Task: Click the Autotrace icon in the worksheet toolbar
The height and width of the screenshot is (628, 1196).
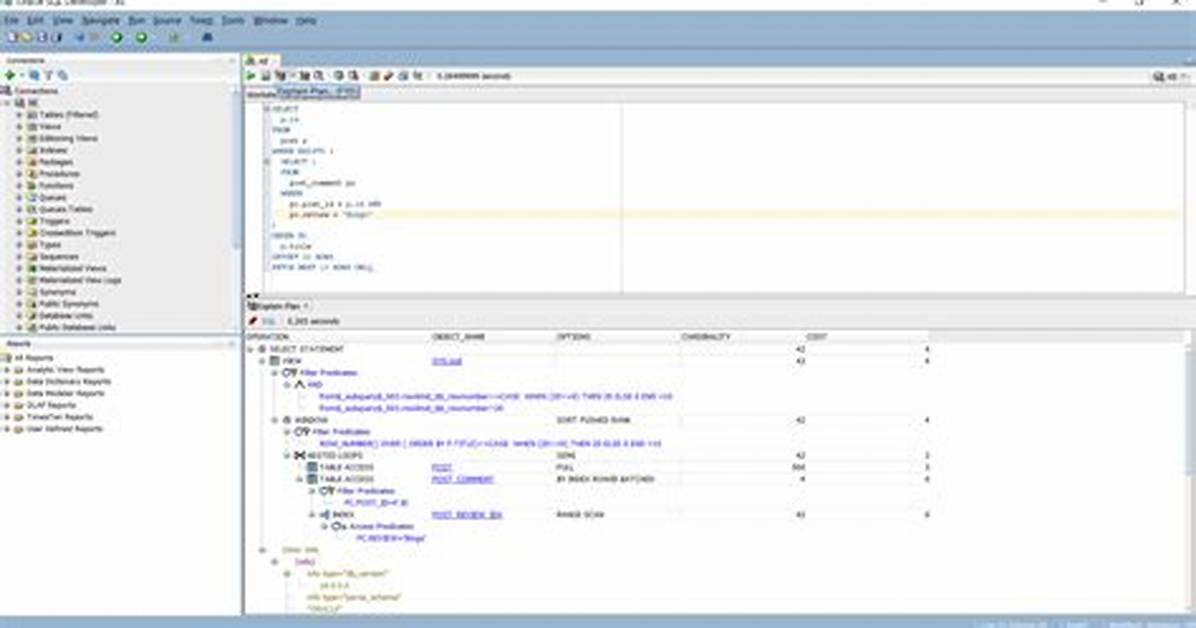Action: pos(304,76)
